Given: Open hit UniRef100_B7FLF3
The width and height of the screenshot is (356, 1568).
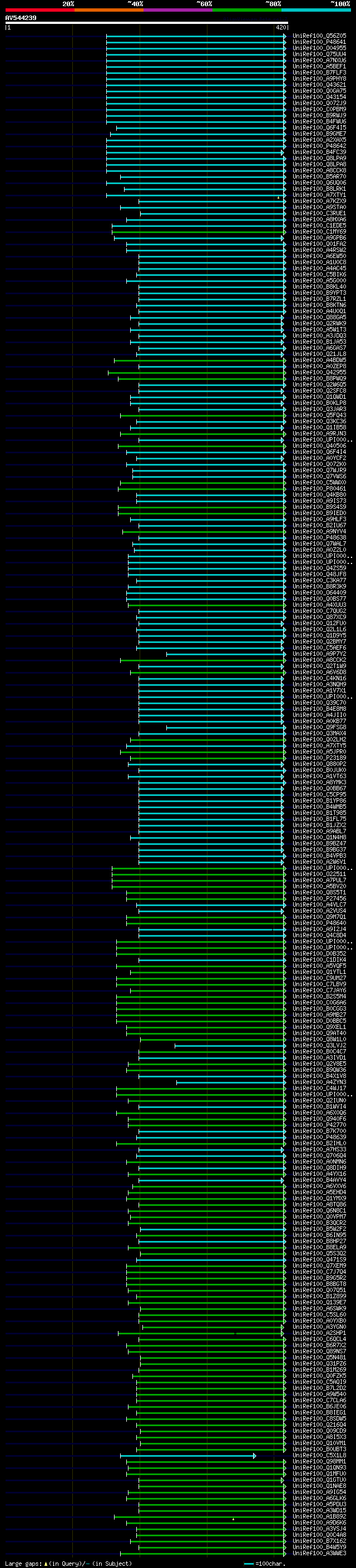Looking at the screenshot, I should click(319, 72).
